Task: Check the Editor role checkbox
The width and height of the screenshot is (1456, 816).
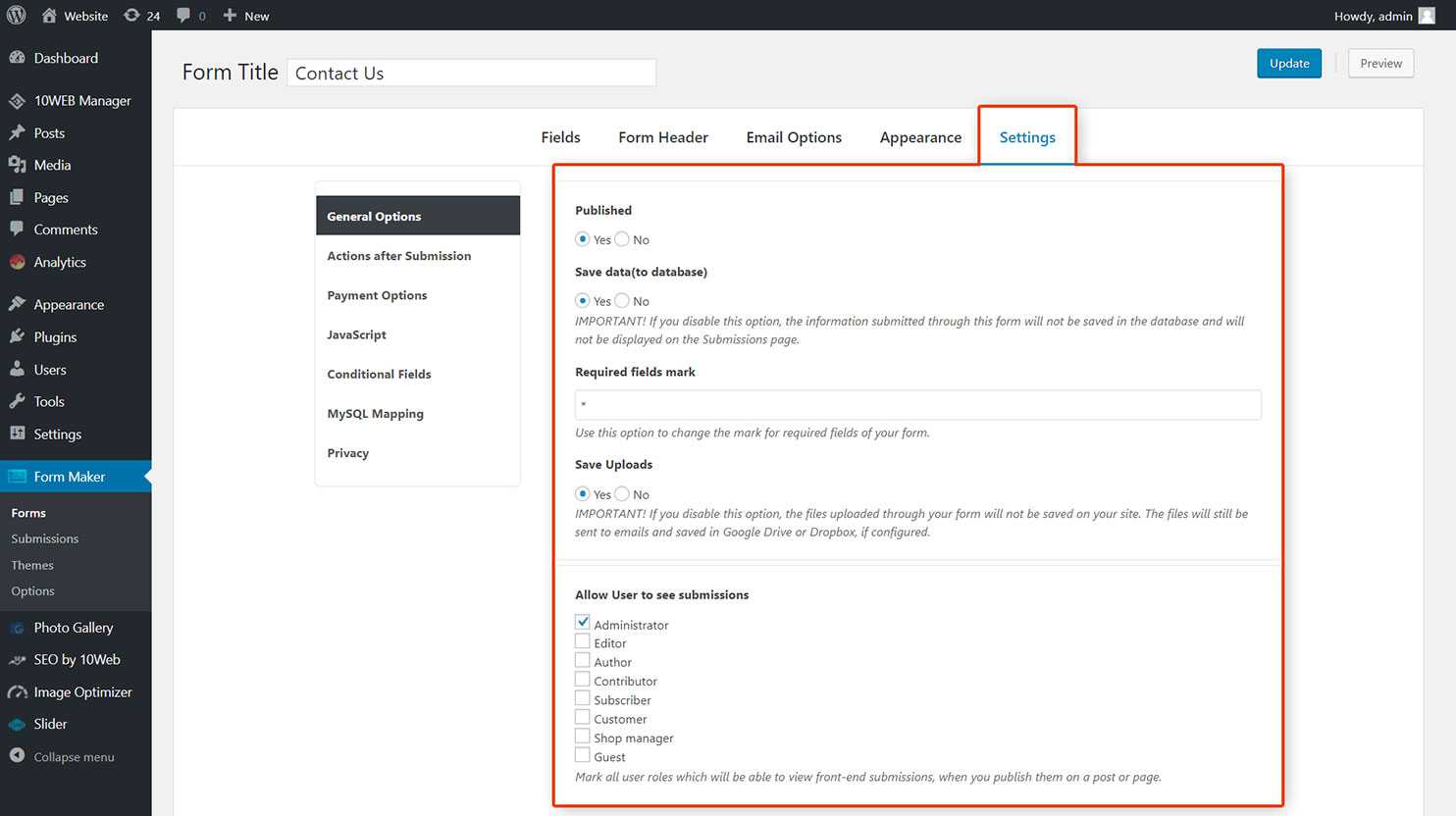Action: point(583,641)
